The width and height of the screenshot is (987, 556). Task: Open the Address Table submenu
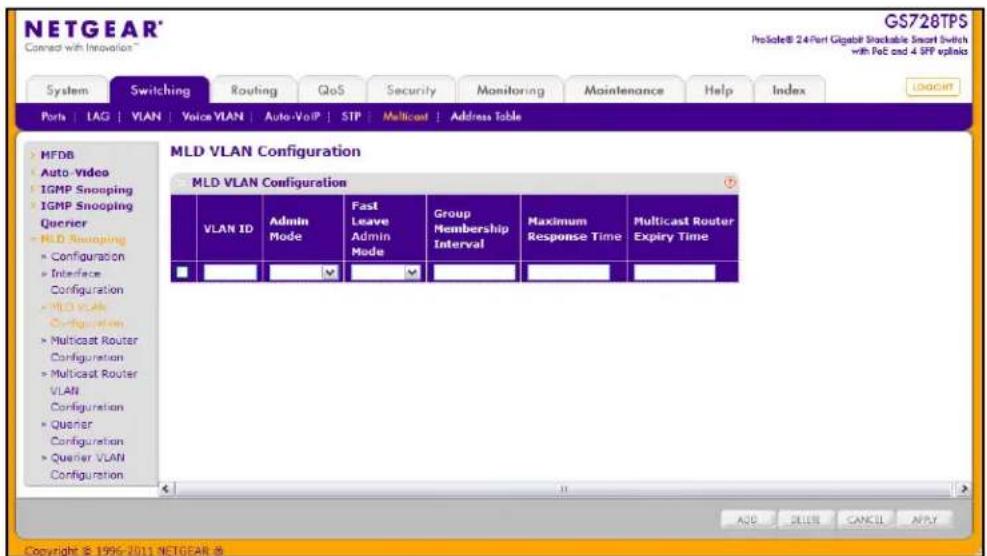[x=485, y=116]
